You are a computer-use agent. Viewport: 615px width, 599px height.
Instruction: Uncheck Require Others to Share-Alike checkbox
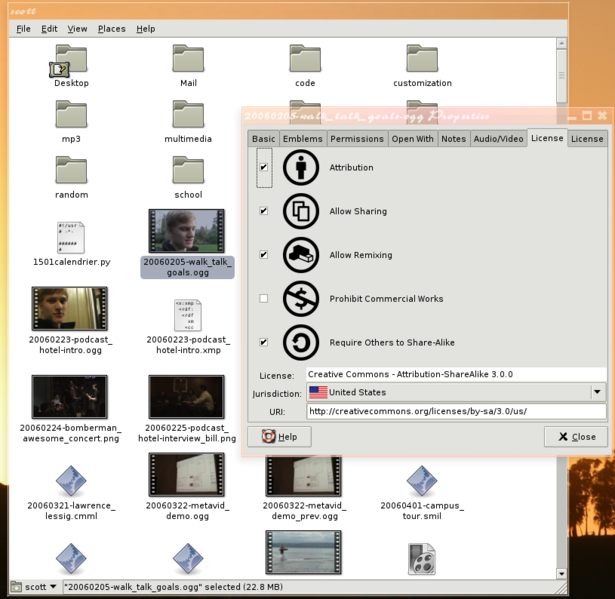click(x=264, y=342)
